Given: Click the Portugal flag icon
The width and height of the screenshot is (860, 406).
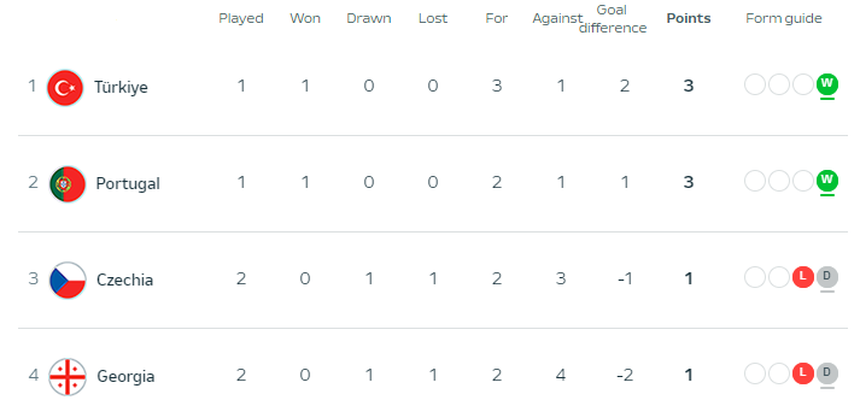Looking at the screenshot, I should (68, 183).
